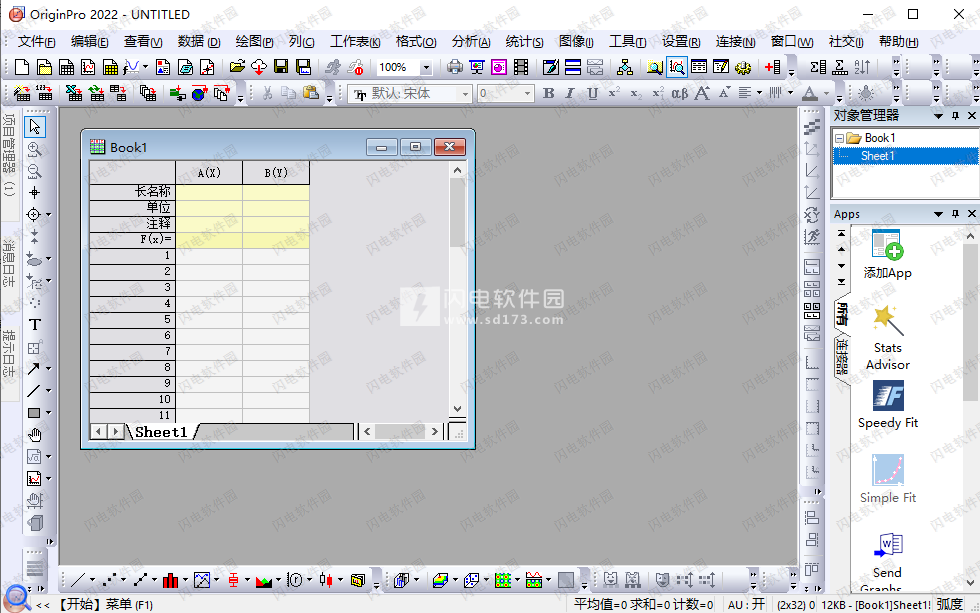Click the Add New Columns icon
Image resolution: width=980 pixels, height=613 pixels.
coord(772,67)
